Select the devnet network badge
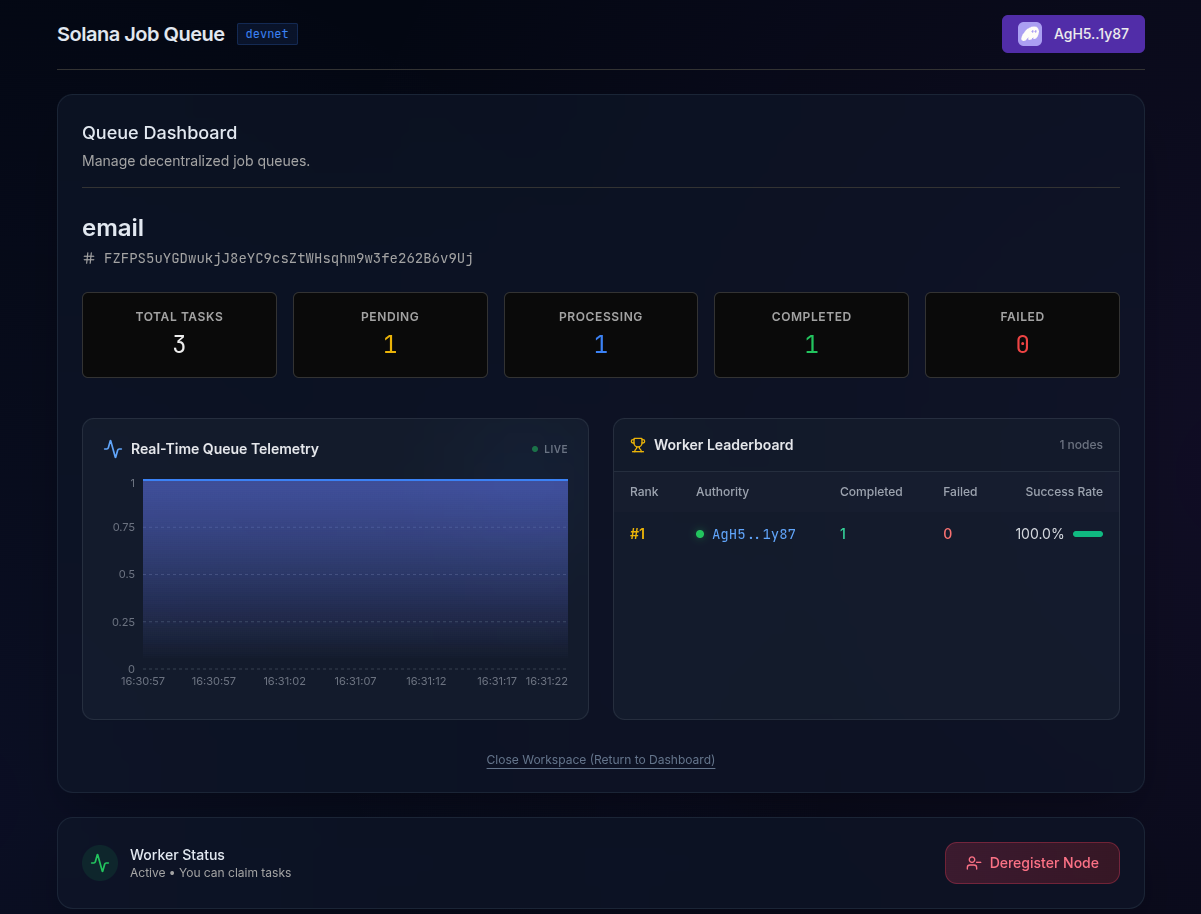 [267, 34]
